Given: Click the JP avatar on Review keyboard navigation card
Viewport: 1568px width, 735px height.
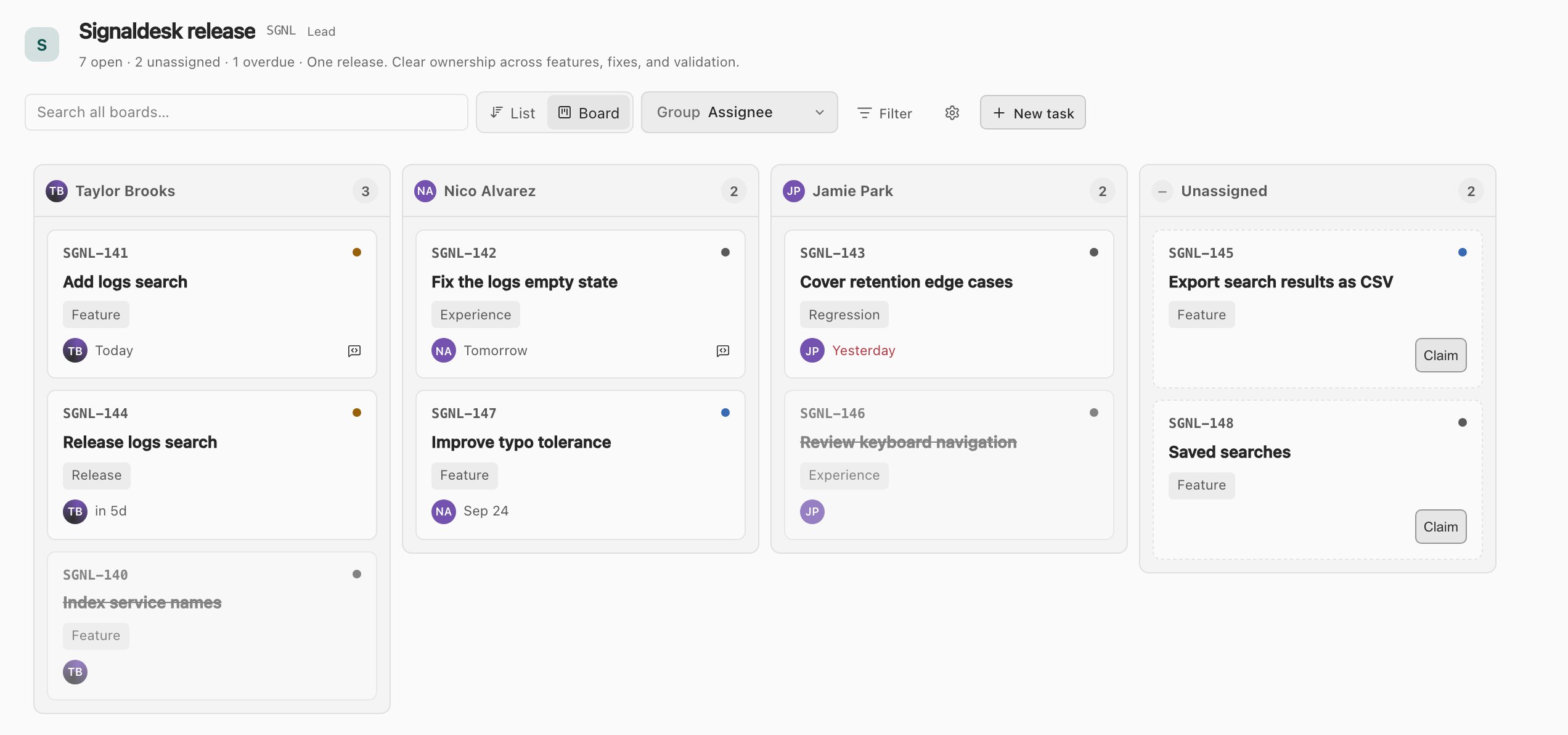Looking at the screenshot, I should tap(812, 512).
